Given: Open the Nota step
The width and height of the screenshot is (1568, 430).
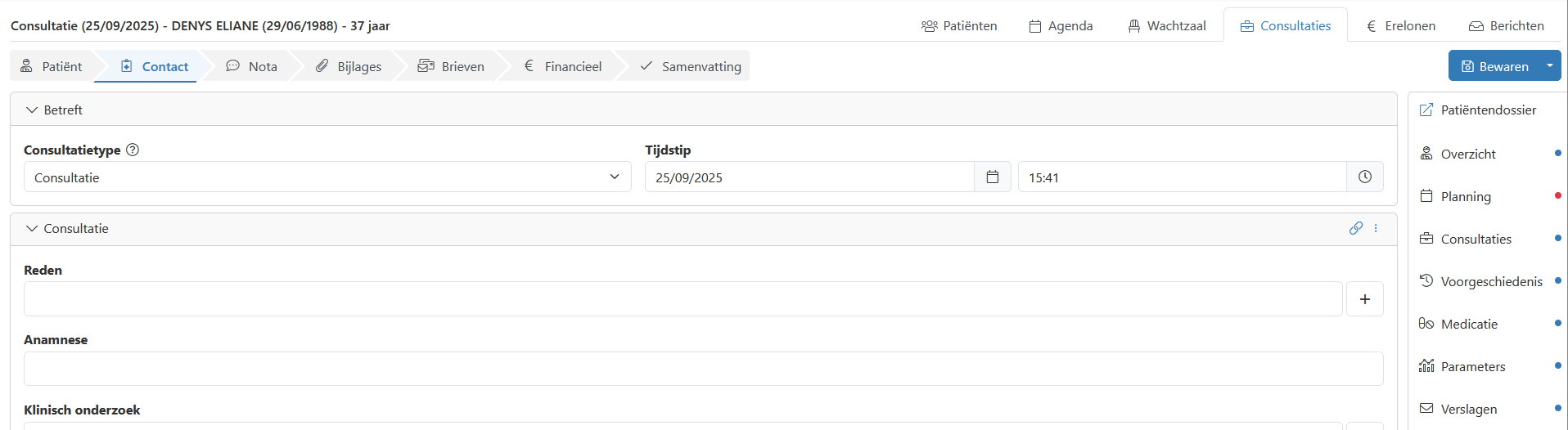Looking at the screenshot, I should pyautogui.click(x=252, y=66).
